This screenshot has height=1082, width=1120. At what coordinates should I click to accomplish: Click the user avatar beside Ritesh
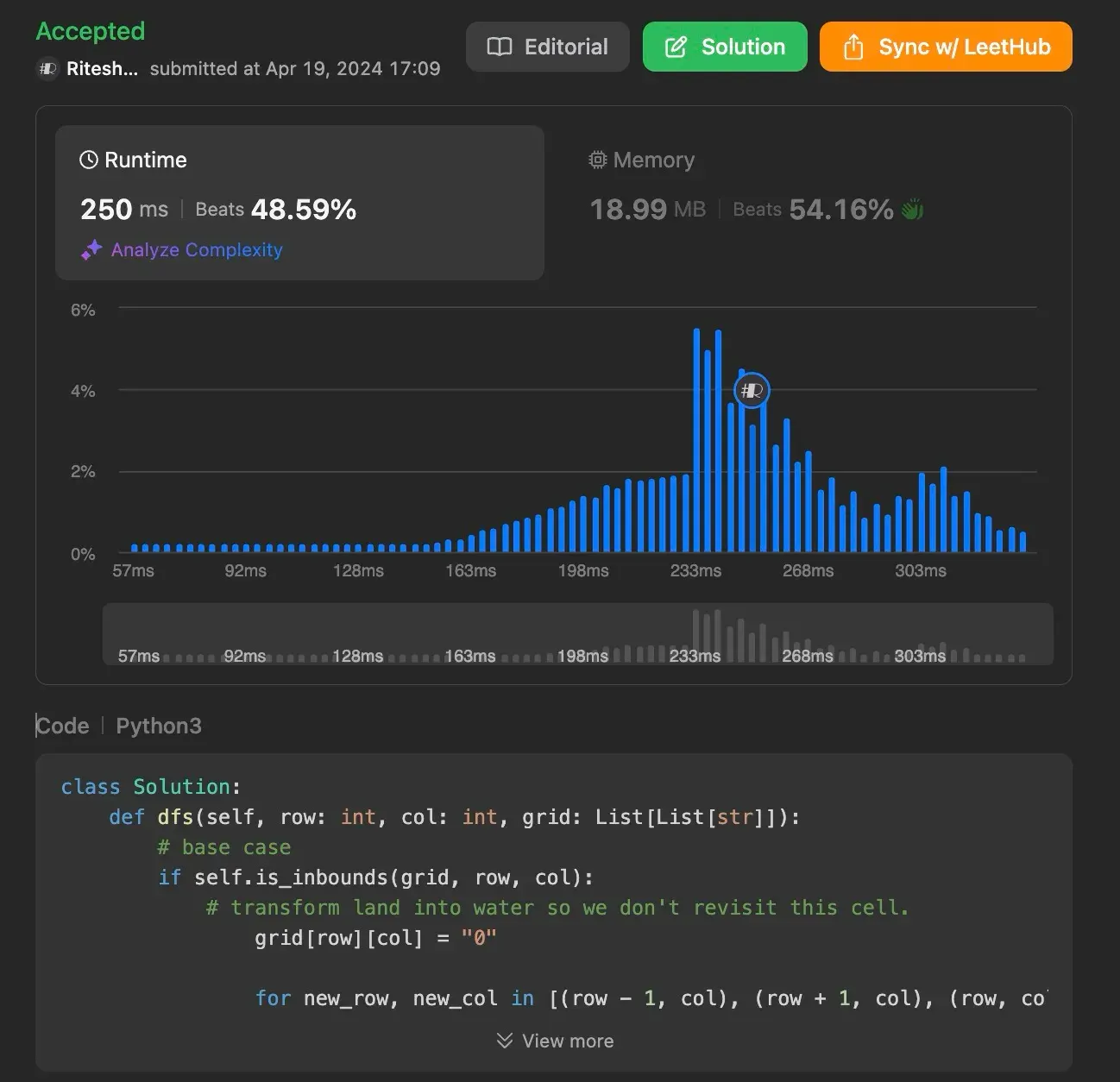47,68
